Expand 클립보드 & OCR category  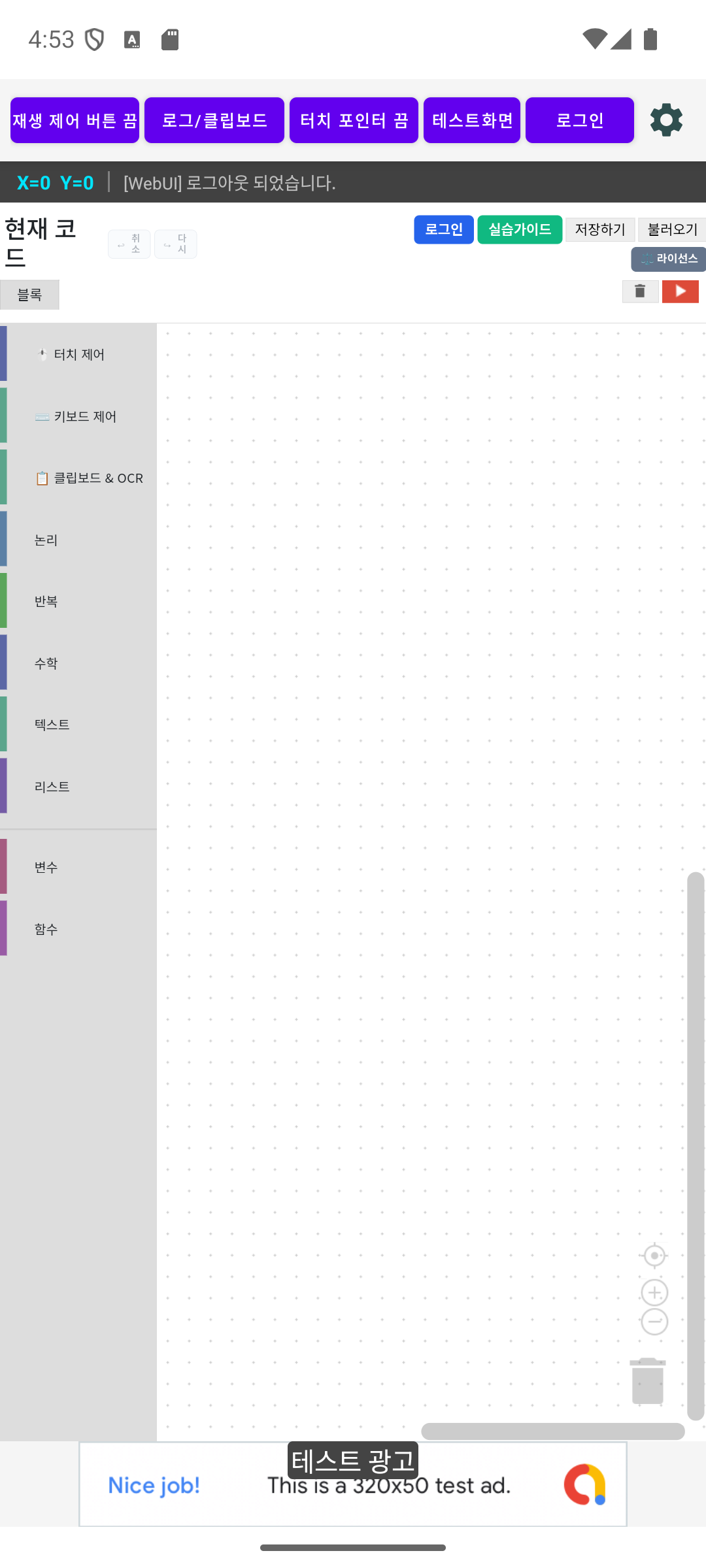coord(78,478)
